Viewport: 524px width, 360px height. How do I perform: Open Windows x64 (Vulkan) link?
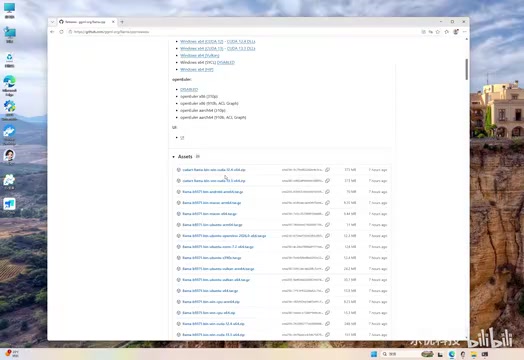(x=200, y=56)
